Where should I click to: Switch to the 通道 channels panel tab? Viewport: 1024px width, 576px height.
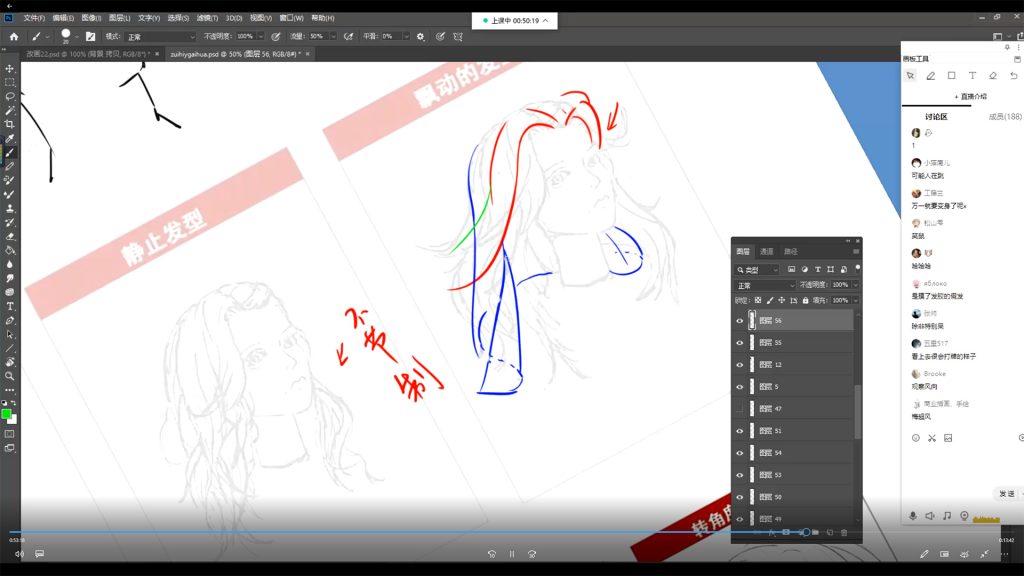[x=766, y=252]
